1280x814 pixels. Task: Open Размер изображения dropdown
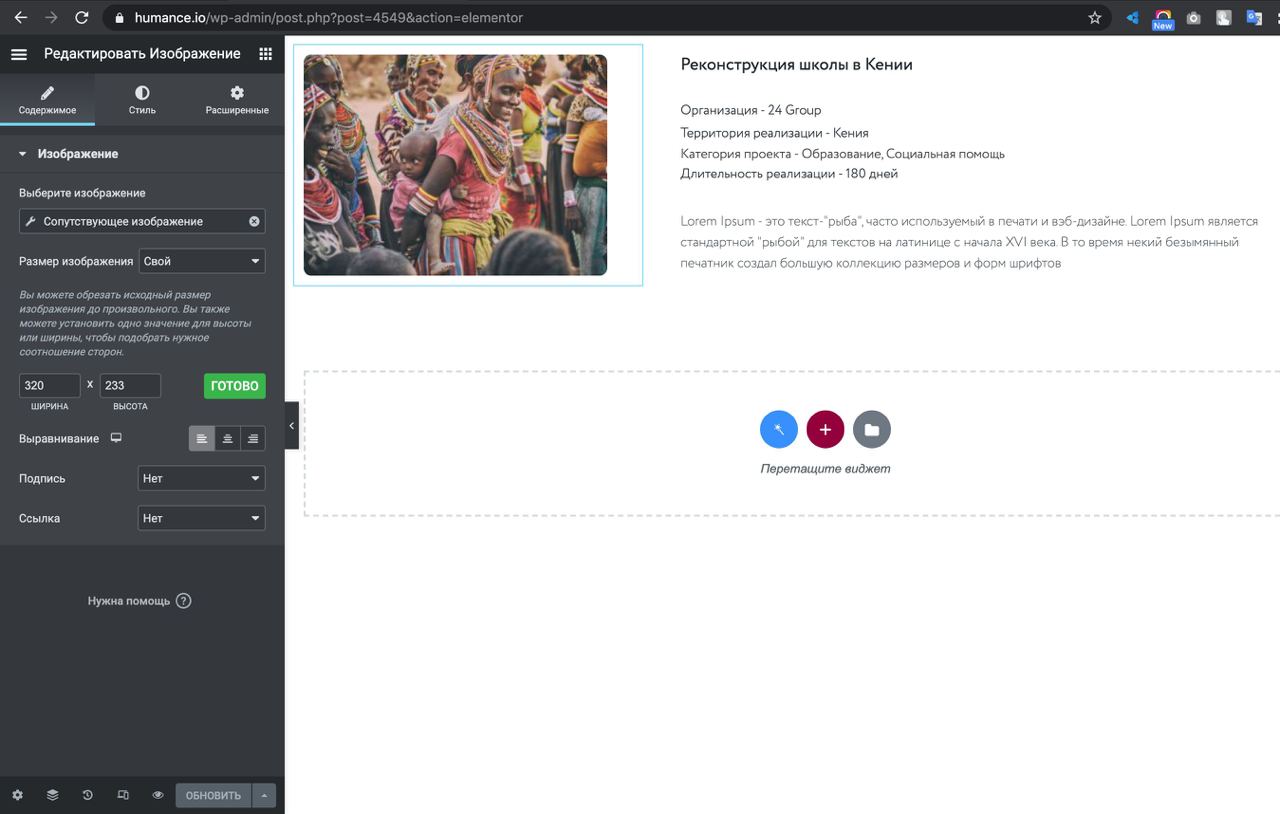[202, 261]
